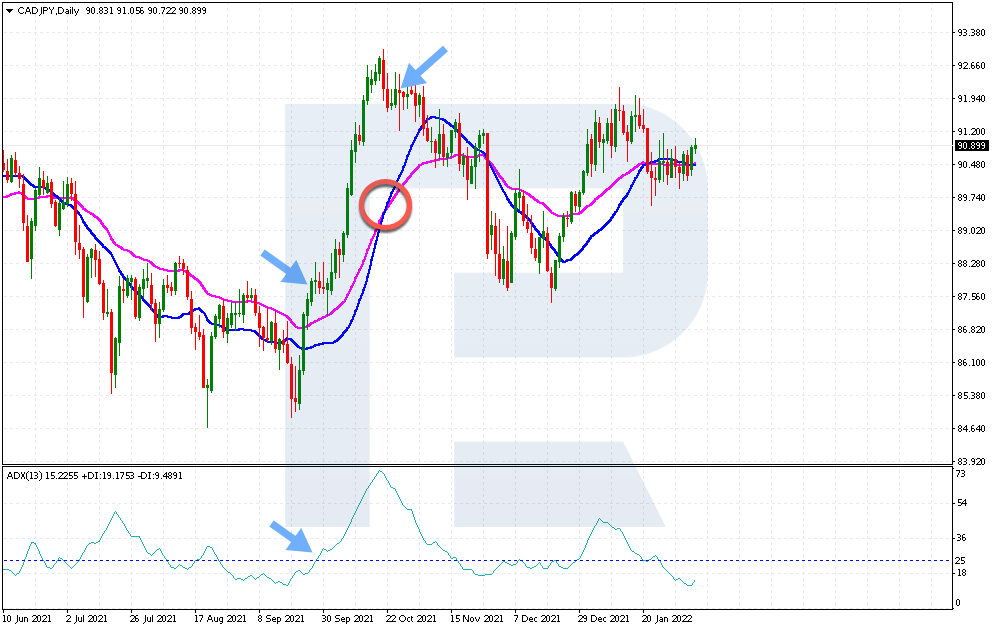Click the ADX scale value 18

(x=961, y=573)
